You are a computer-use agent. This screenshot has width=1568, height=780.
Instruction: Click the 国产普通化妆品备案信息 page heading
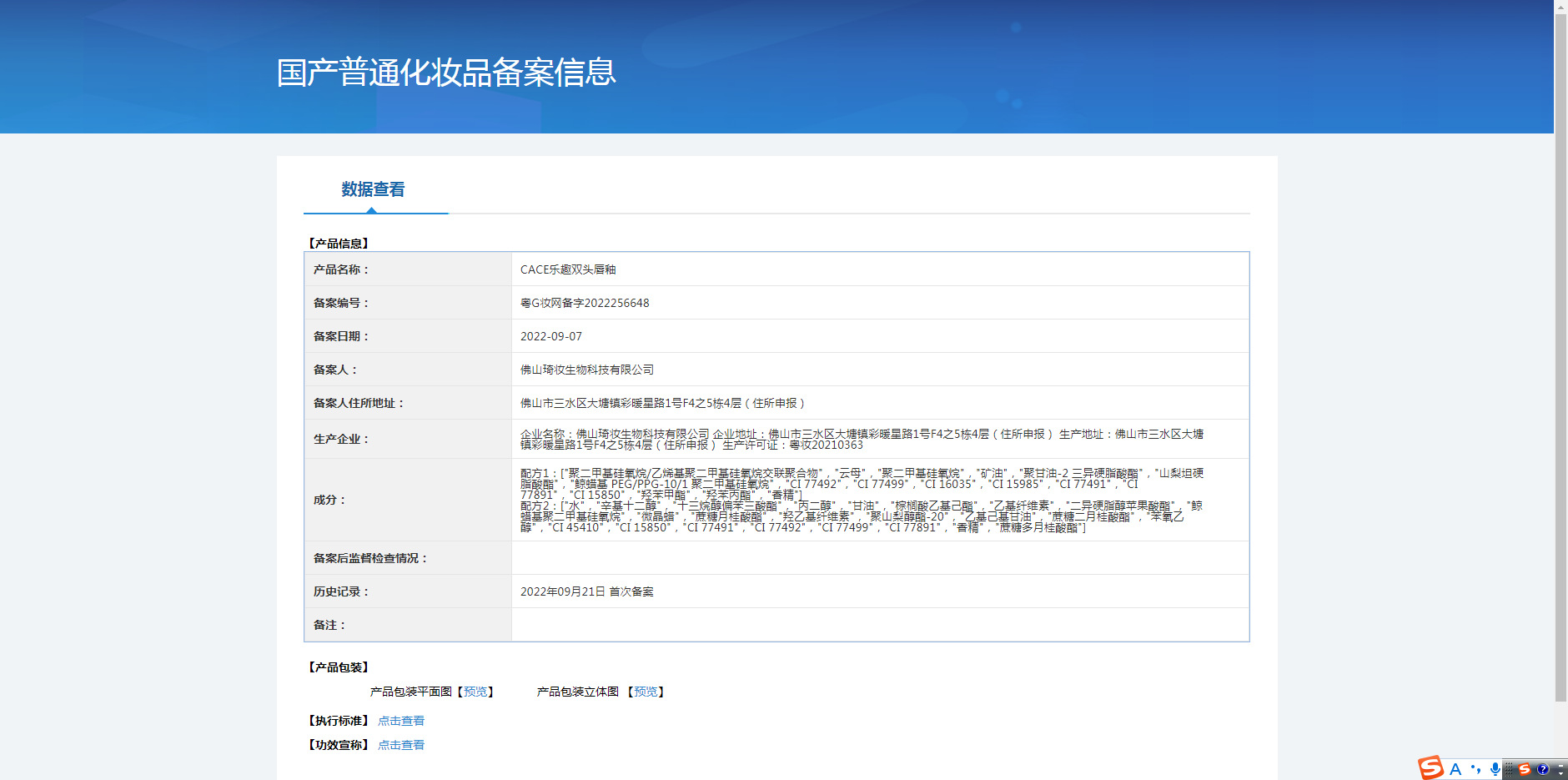pyautogui.click(x=446, y=73)
